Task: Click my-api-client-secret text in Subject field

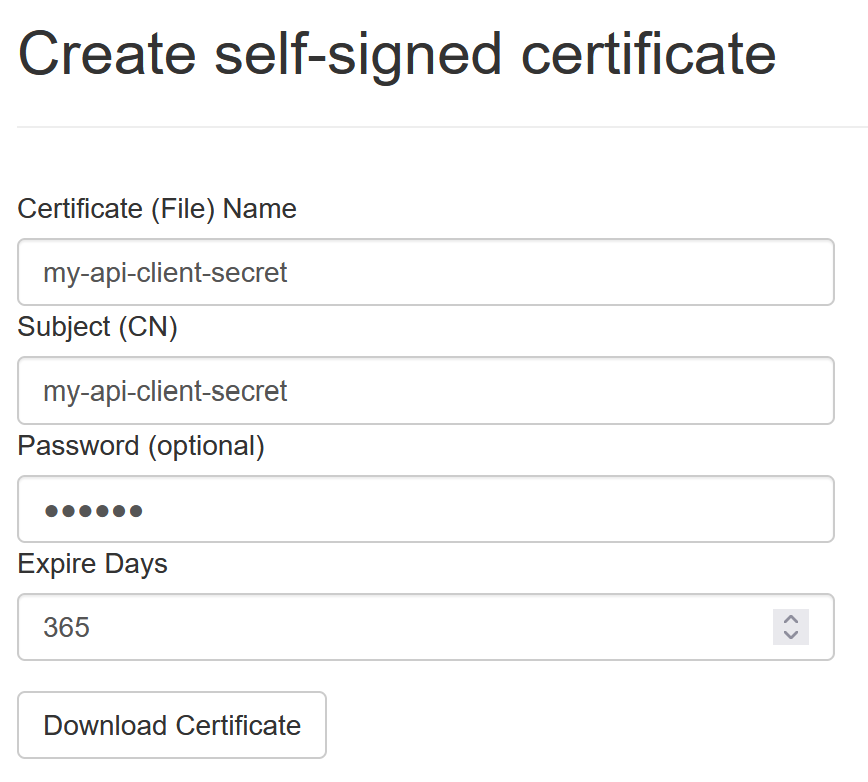Action: click(165, 390)
